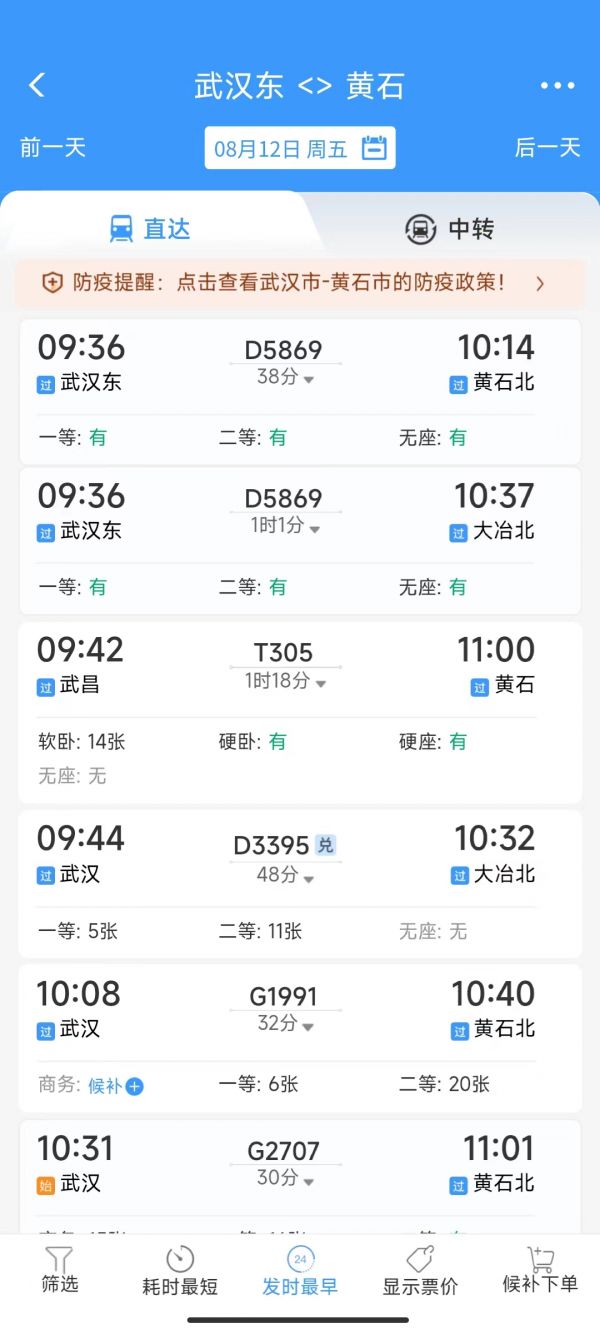Viewport: 600px width, 1334px height.
Task: Open the calendar date picker icon
Action: click(x=374, y=148)
